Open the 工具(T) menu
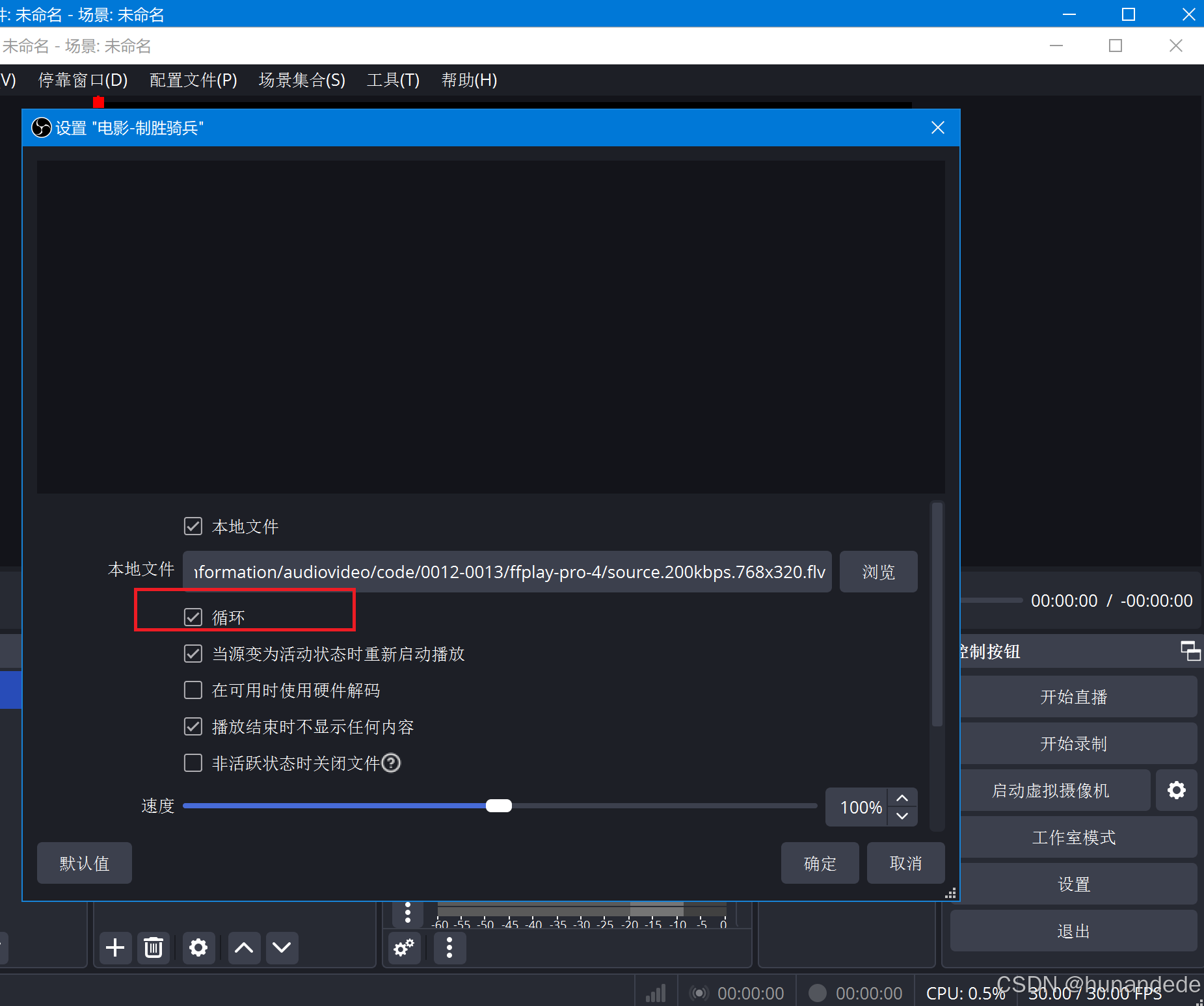The height and width of the screenshot is (1006, 1204). [x=393, y=80]
